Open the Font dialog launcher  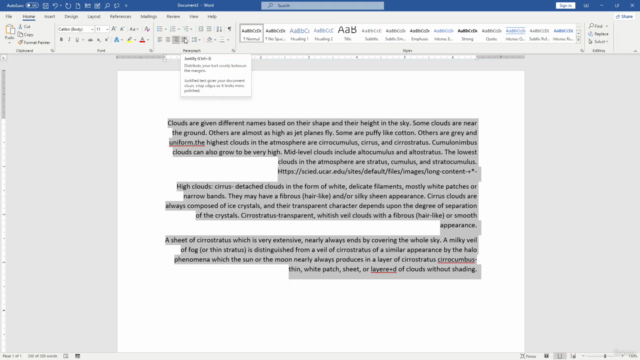151,51
